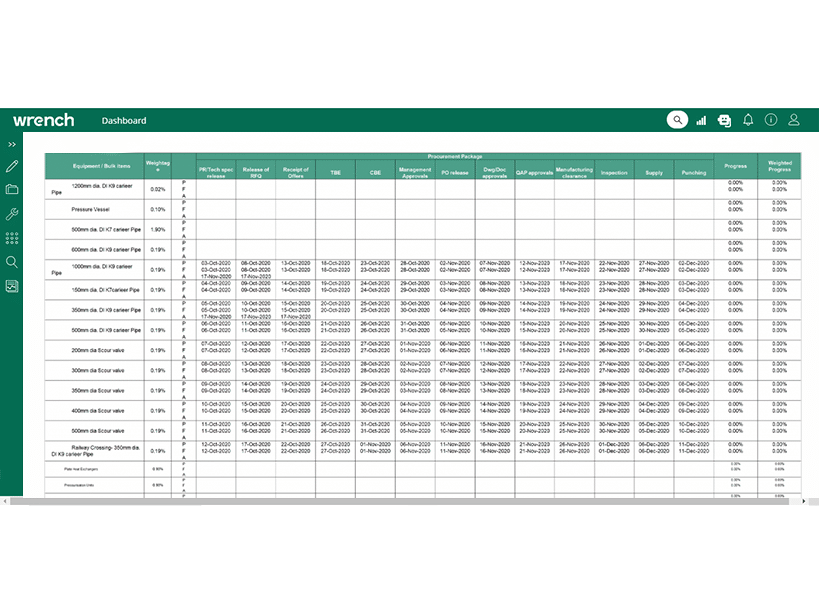The height and width of the screenshot is (614, 819).
Task: Click 0.10% weightage of Pressure Vessel
Action: (x=158, y=209)
